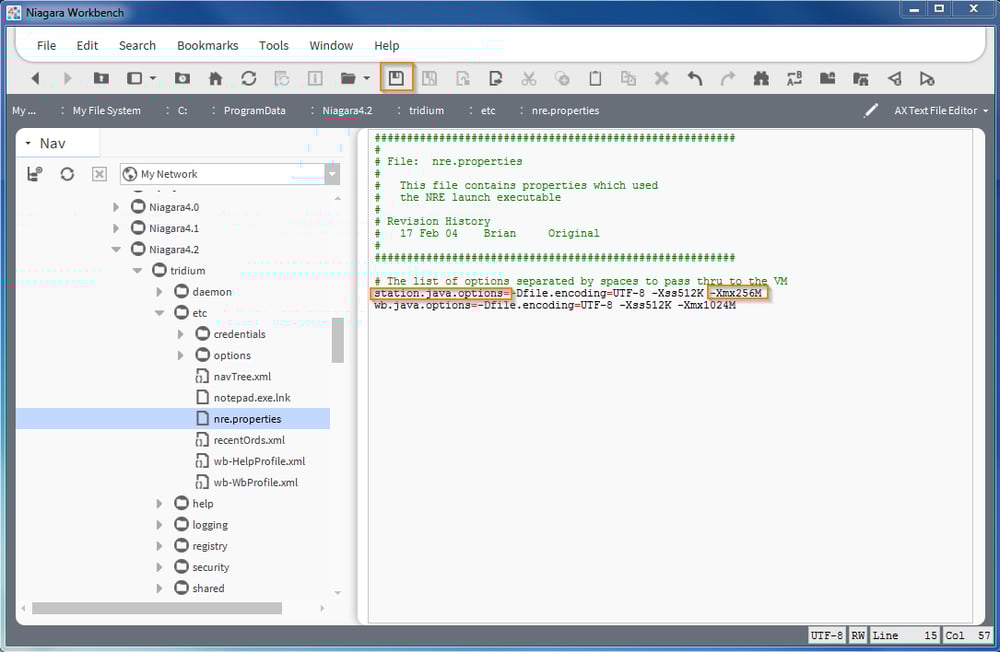Open the AX Text File Editor view selector

(x=936, y=110)
